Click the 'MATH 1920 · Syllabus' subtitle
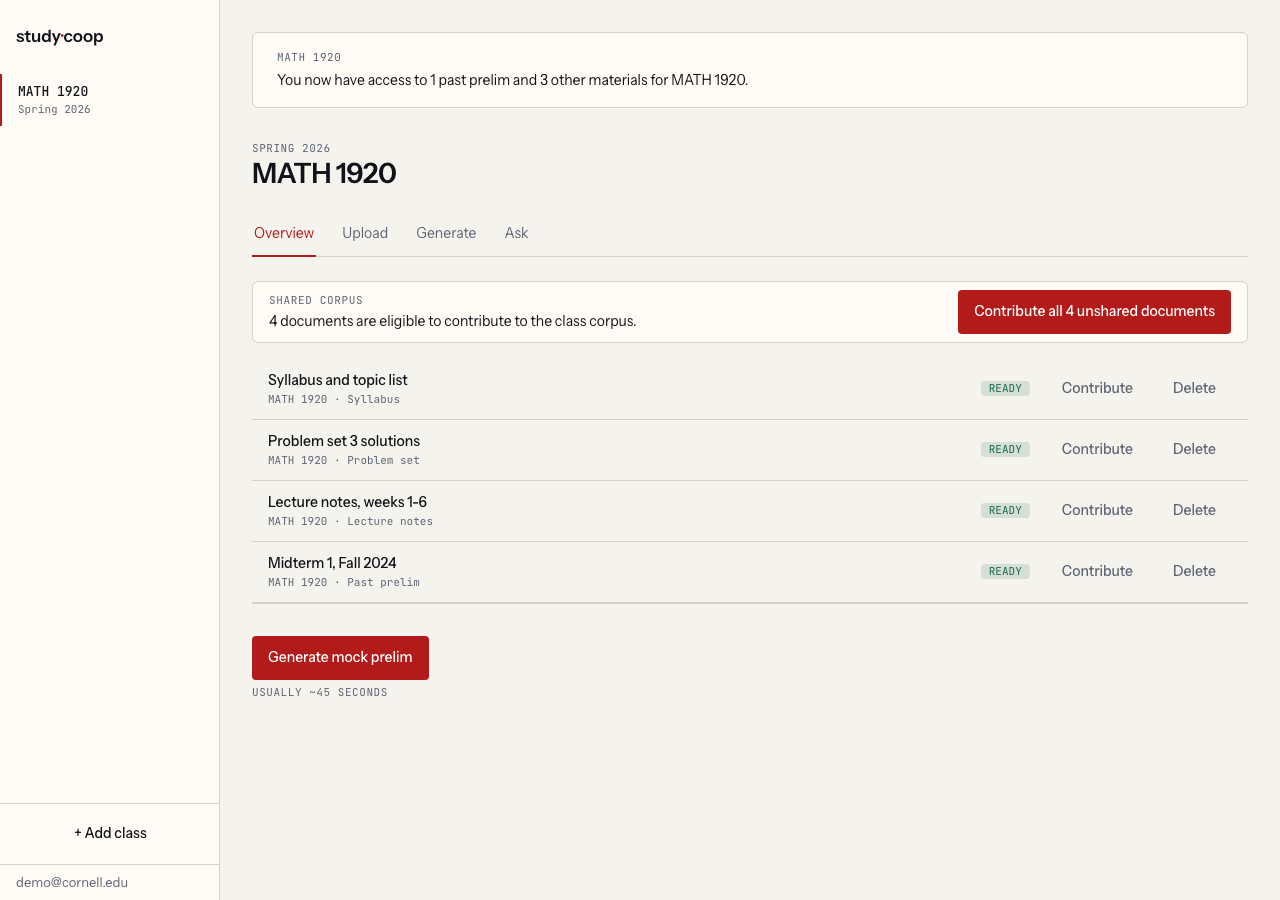Viewport: 1280px width, 900px height. coord(334,399)
